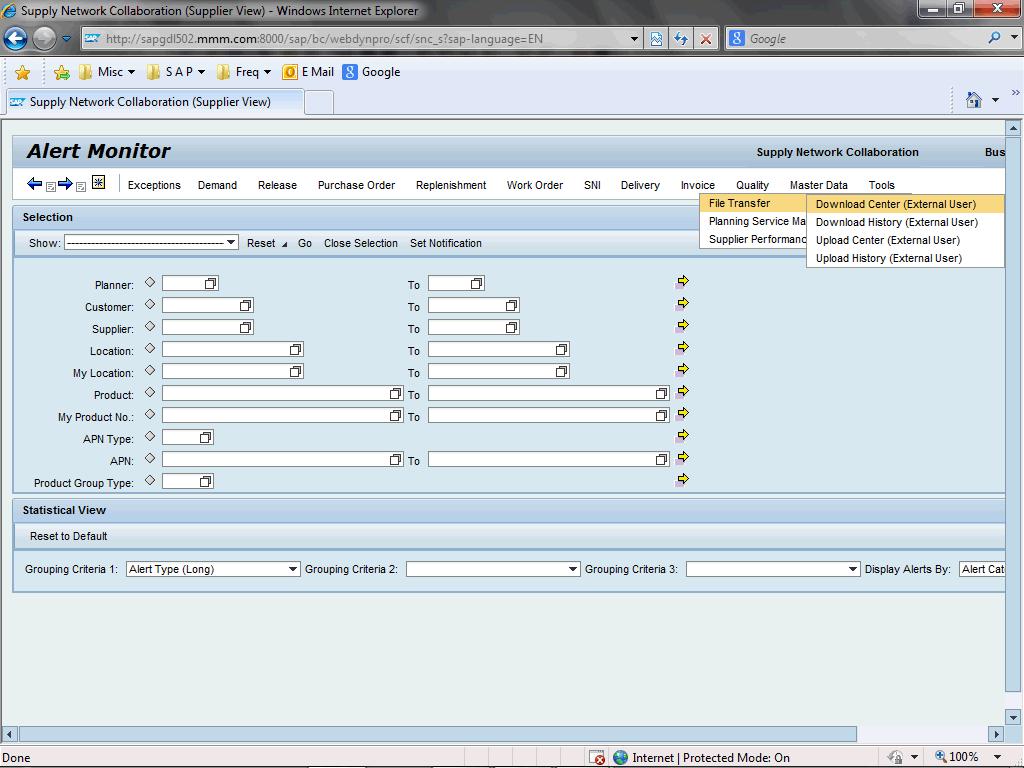Click the Home icon in IE command bar

(974, 100)
